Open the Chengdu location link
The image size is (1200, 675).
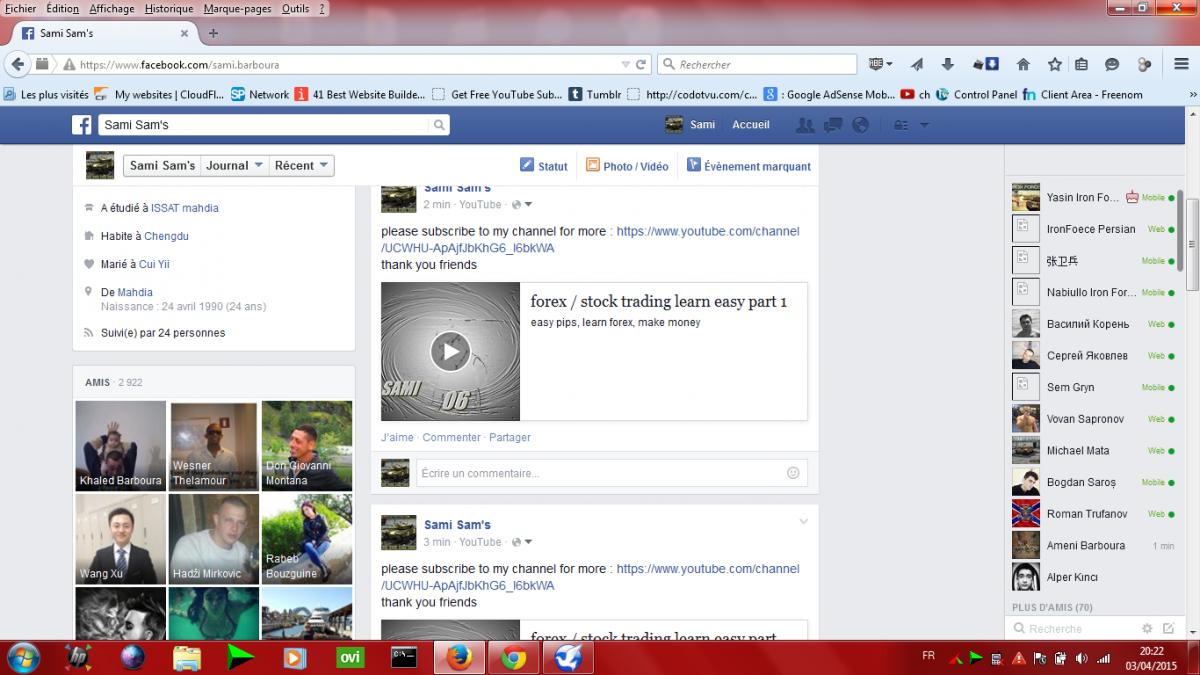(x=166, y=236)
